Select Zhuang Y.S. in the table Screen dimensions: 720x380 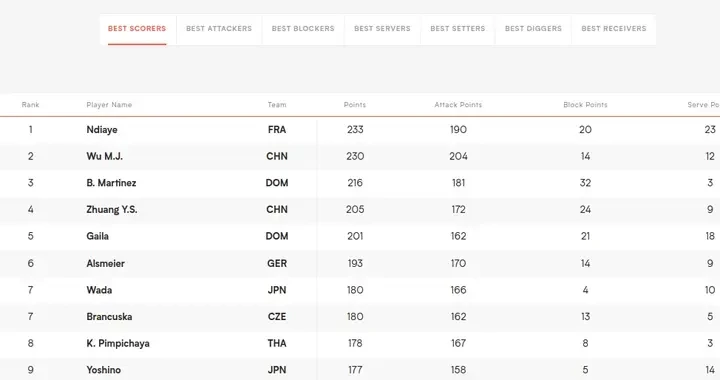(112, 210)
